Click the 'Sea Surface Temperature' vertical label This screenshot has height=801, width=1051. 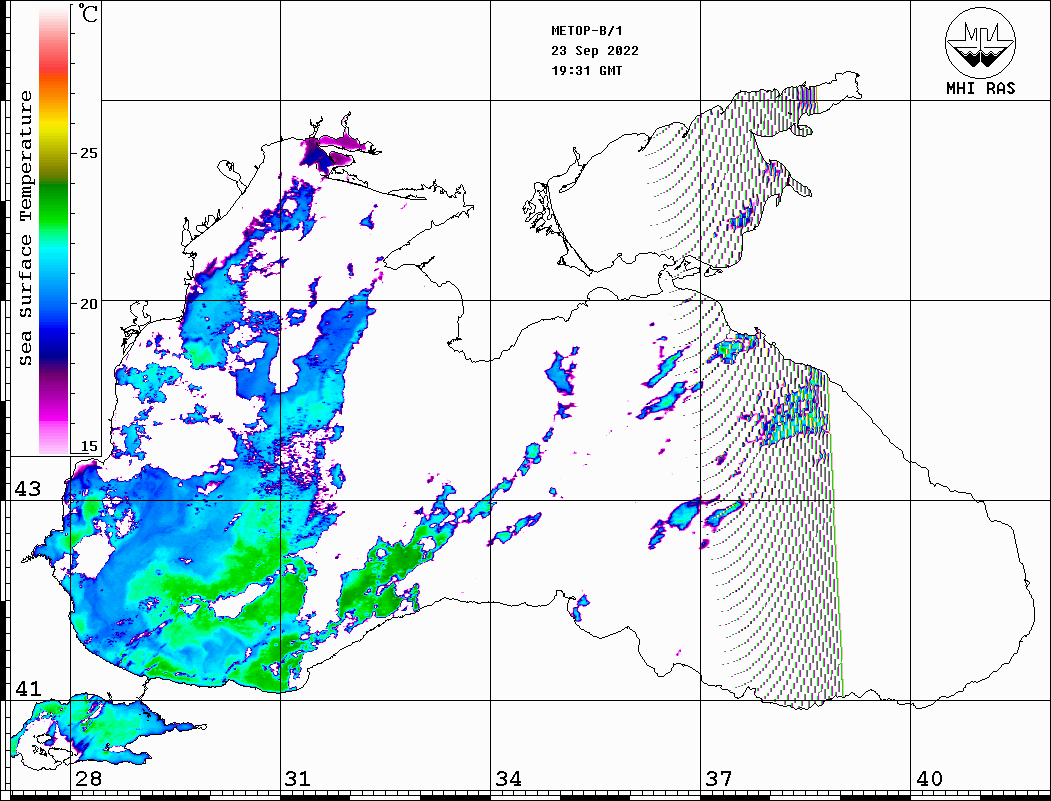pyautogui.click(x=25, y=228)
